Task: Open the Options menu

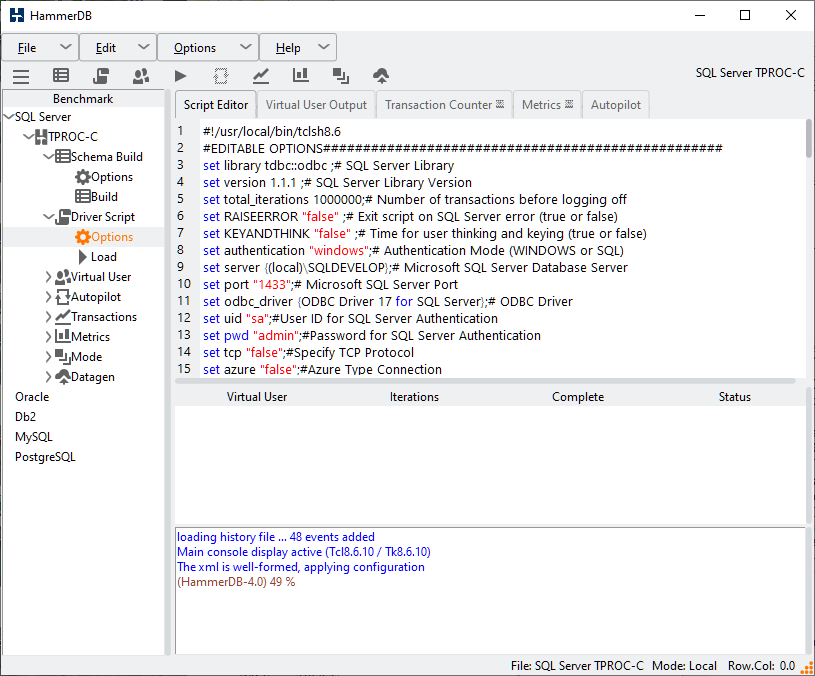Action: point(207,47)
